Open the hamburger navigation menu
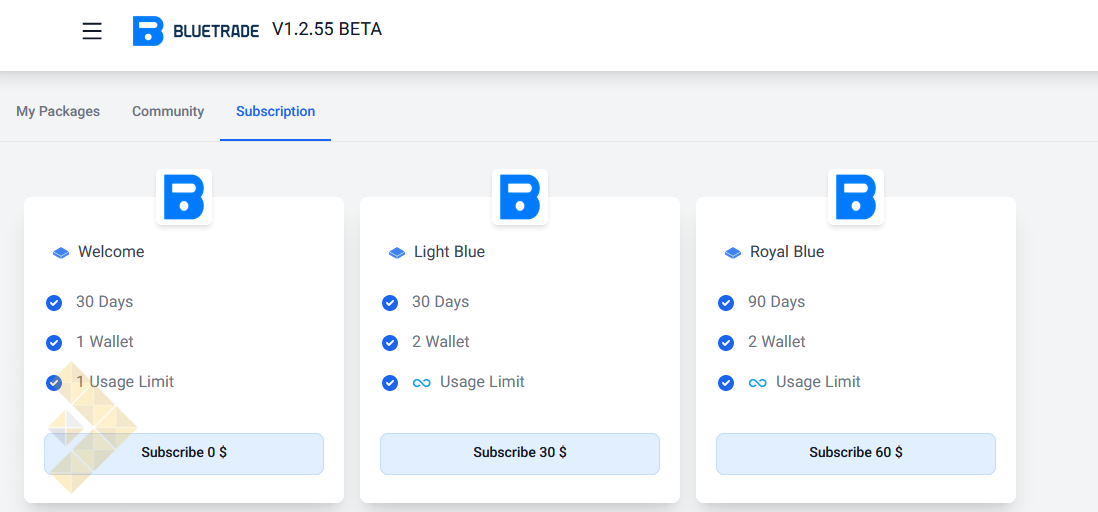The width and height of the screenshot is (1098, 512). pos(92,31)
